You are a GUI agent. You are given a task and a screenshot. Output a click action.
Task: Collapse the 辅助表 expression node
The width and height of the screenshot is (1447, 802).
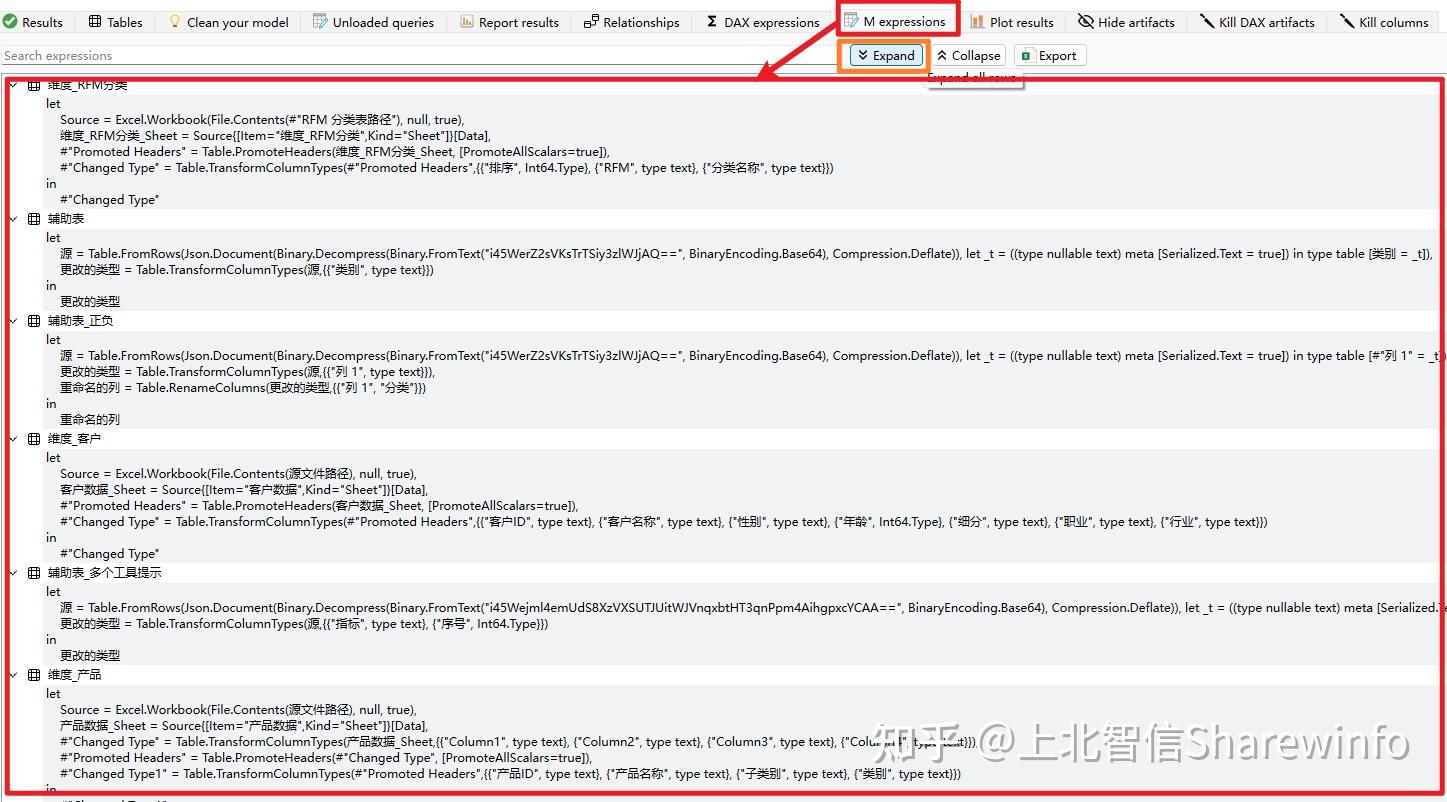[x=12, y=218]
